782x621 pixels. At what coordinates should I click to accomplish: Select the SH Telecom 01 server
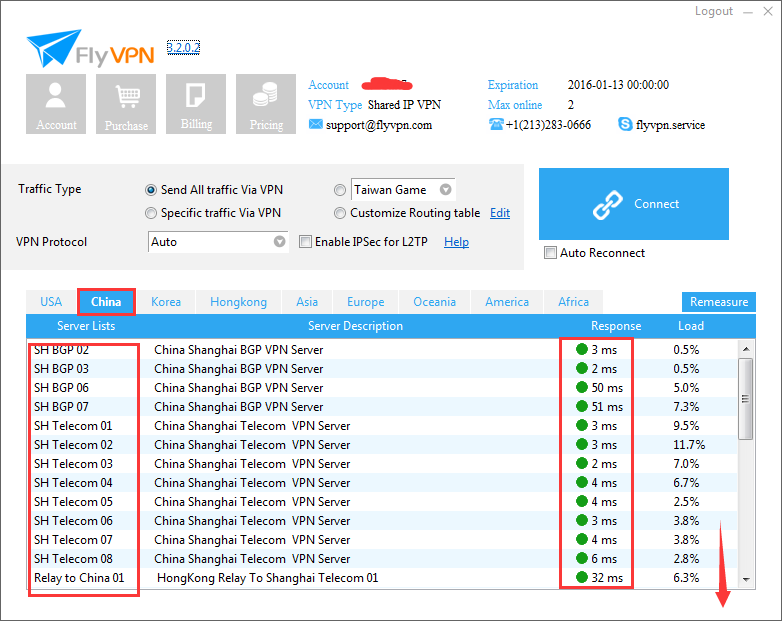pyautogui.click(x=383, y=425)
